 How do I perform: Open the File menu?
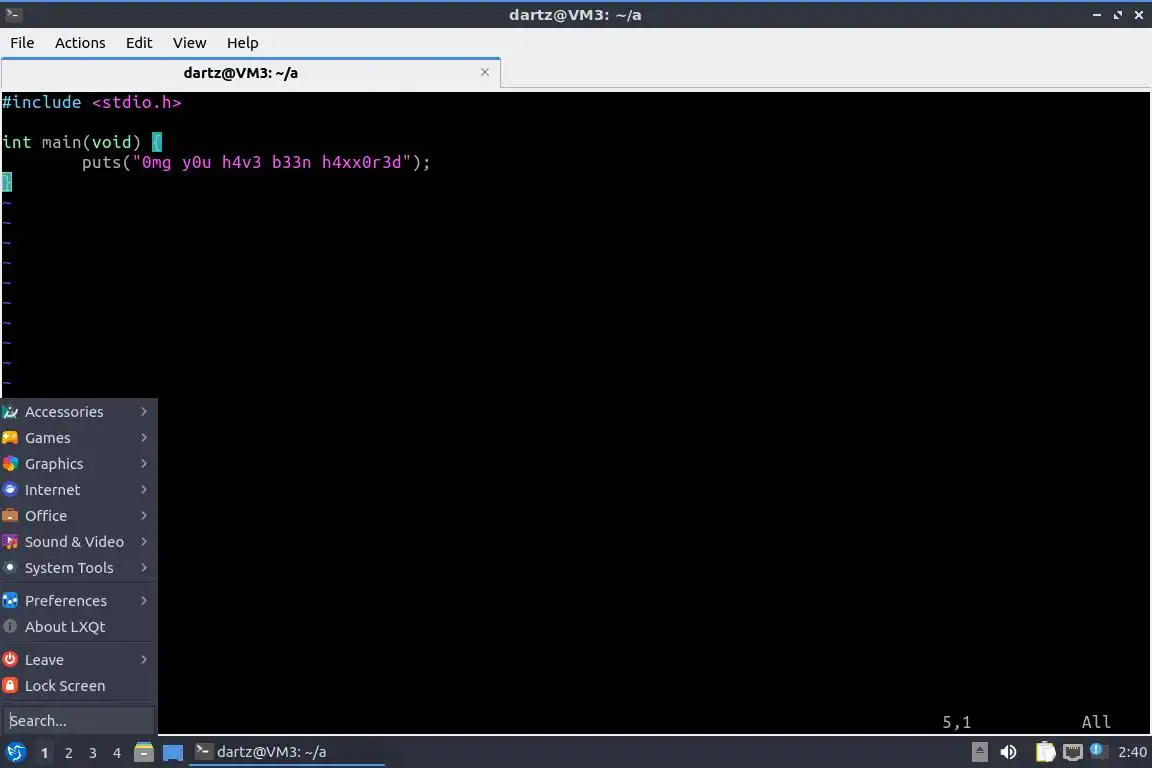[x=22, y=43]
